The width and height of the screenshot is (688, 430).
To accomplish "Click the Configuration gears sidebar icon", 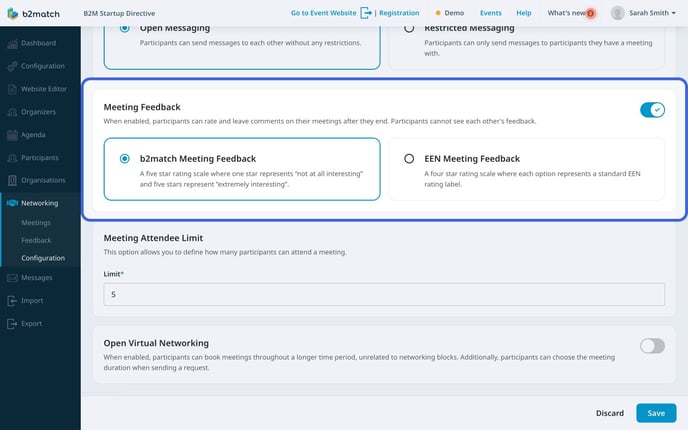I will [12, 66].
